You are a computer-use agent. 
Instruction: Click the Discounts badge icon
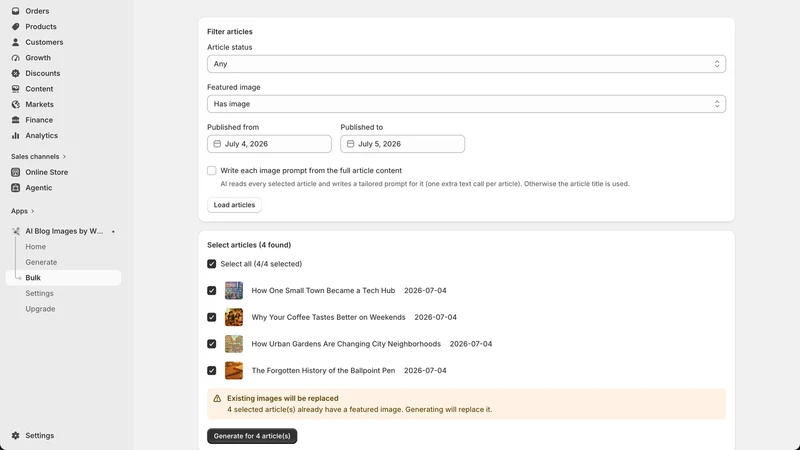[x=15, y=73]
